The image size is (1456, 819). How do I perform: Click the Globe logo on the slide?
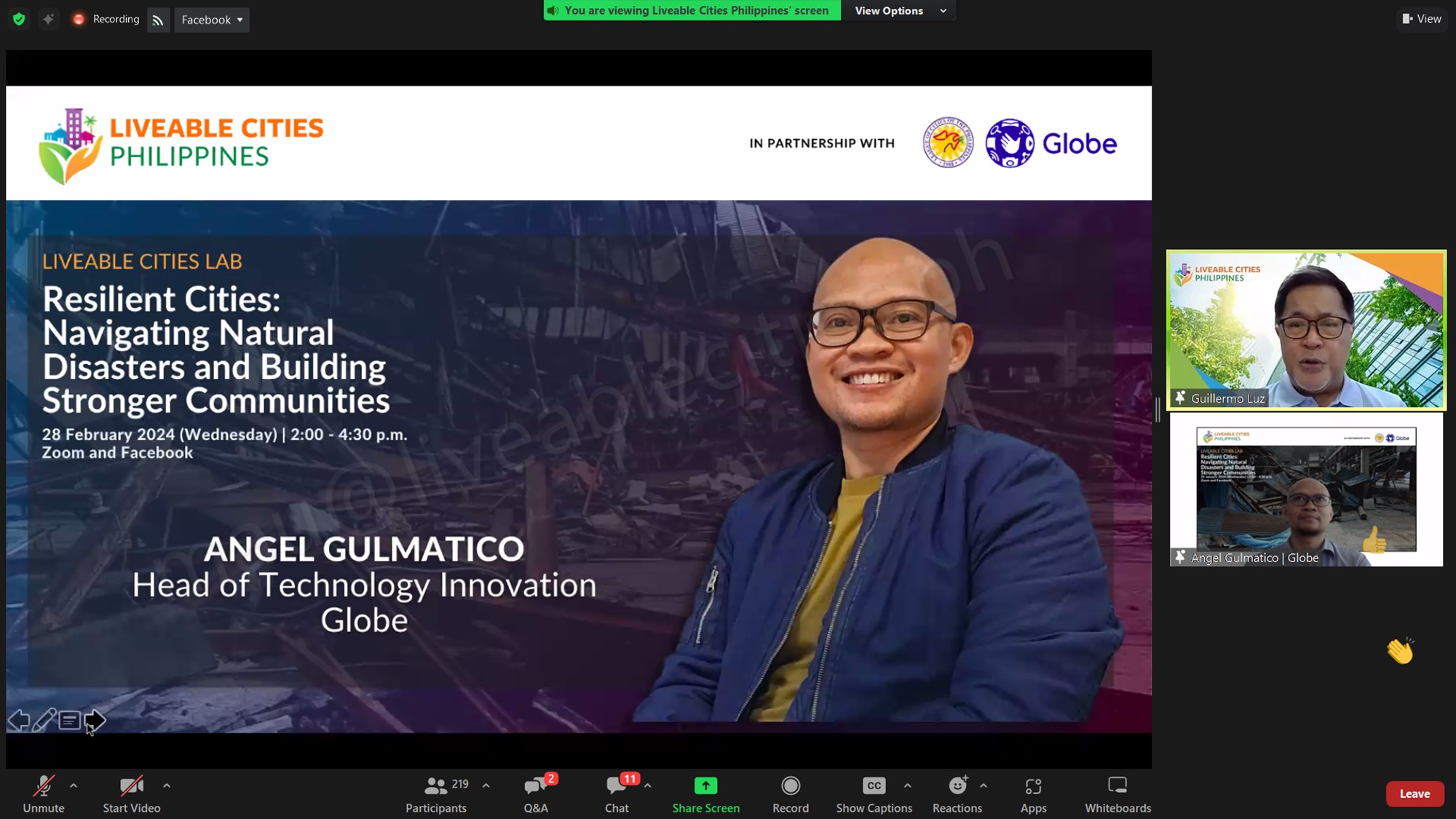point(1051,143)
